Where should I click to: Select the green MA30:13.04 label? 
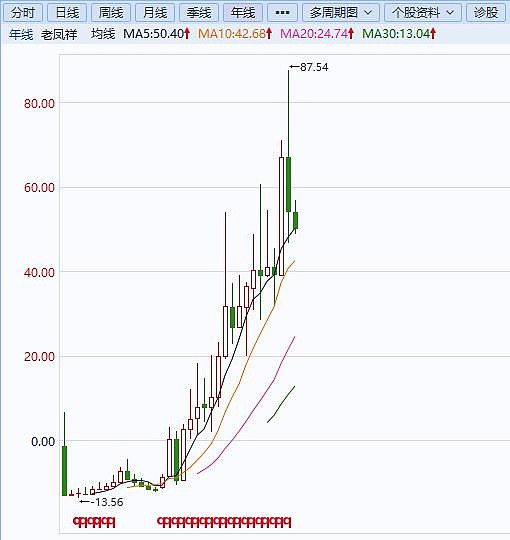[x=399, y=34]
